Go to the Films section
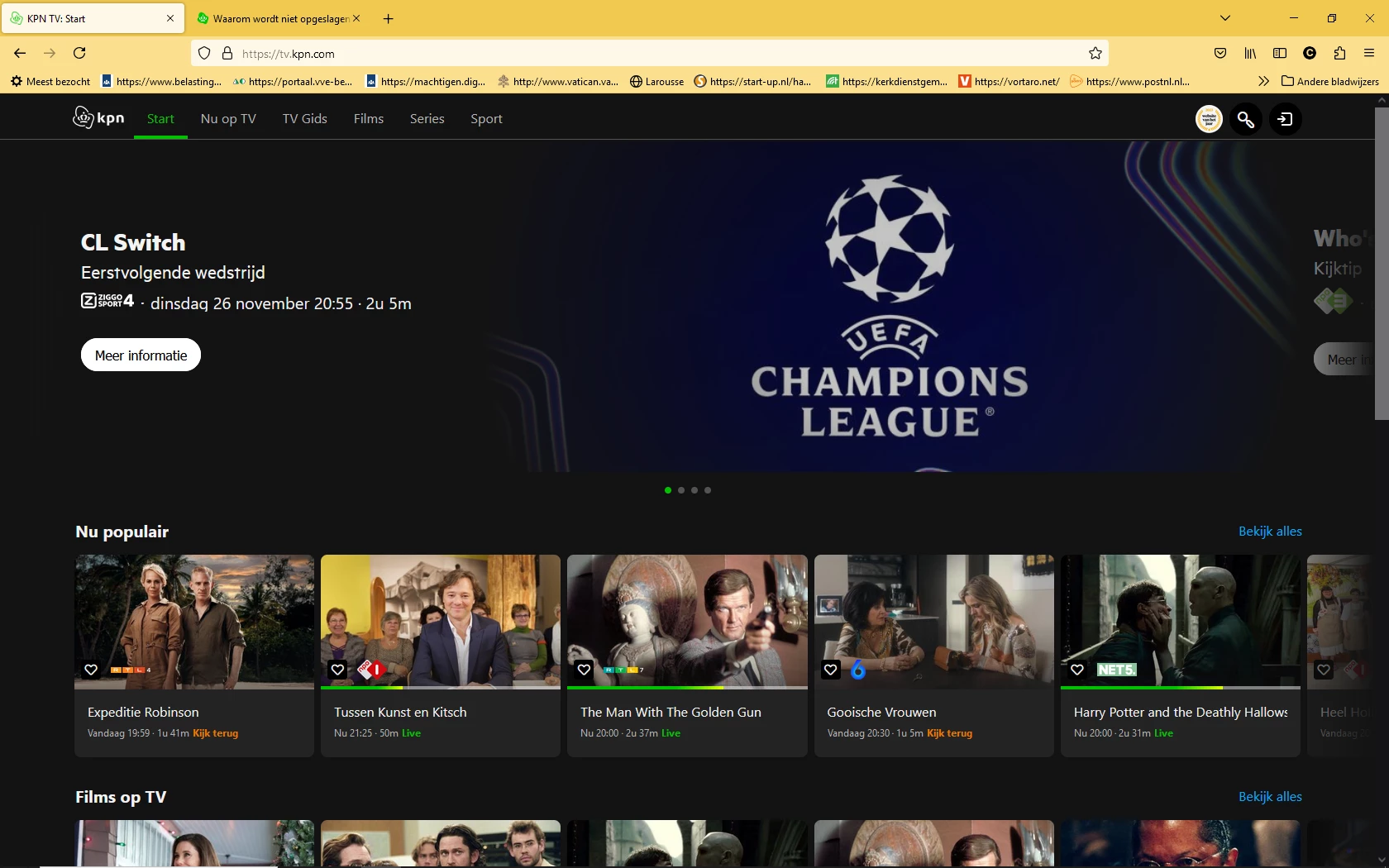The width and height of the screenshot is (1389, 868). click(x=369, y=119)
